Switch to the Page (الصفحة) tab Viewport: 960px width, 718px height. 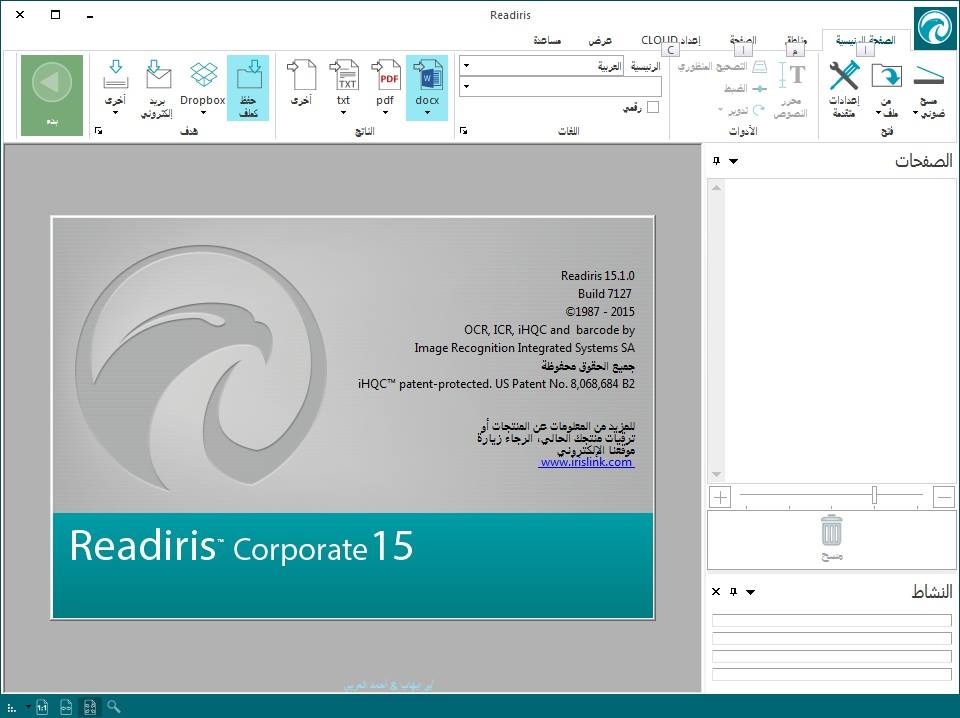pos(743,40)
